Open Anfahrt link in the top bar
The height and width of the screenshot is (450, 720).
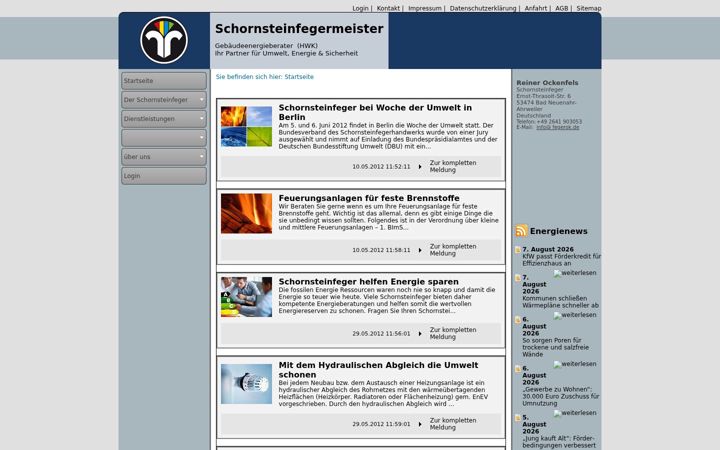[x=536, y=8]
